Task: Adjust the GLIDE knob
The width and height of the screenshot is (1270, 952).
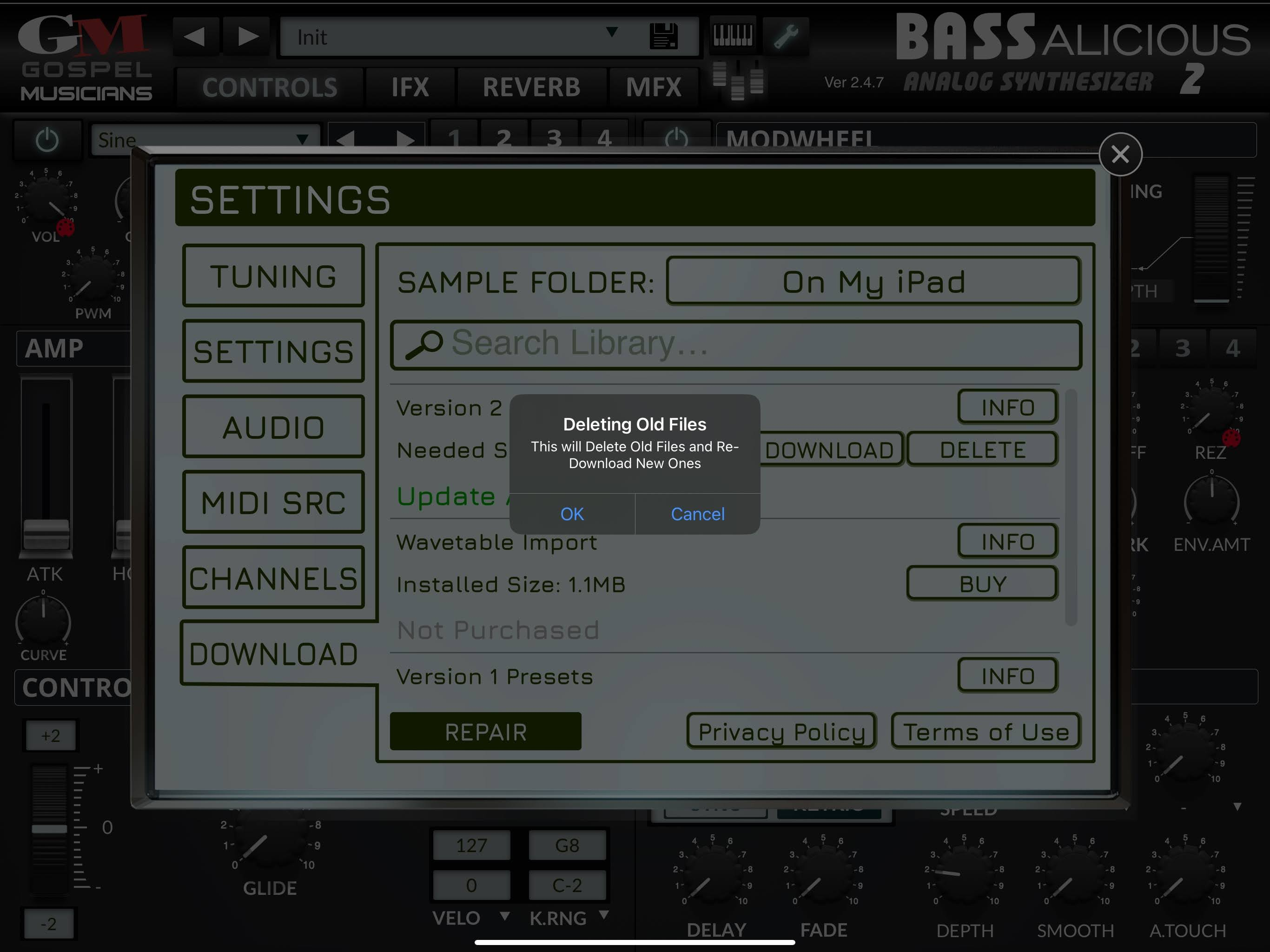Action: (x=270, y=842)
